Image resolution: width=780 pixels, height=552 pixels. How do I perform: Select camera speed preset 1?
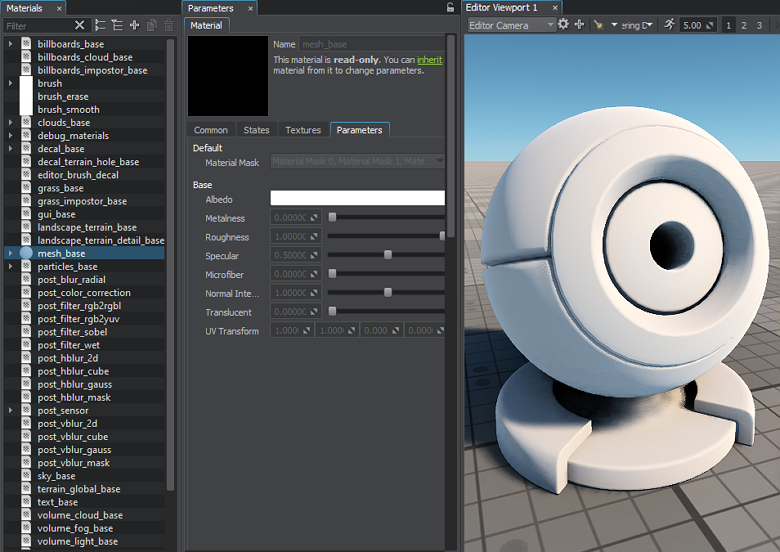pyautogui.click(x=729, y=25)
